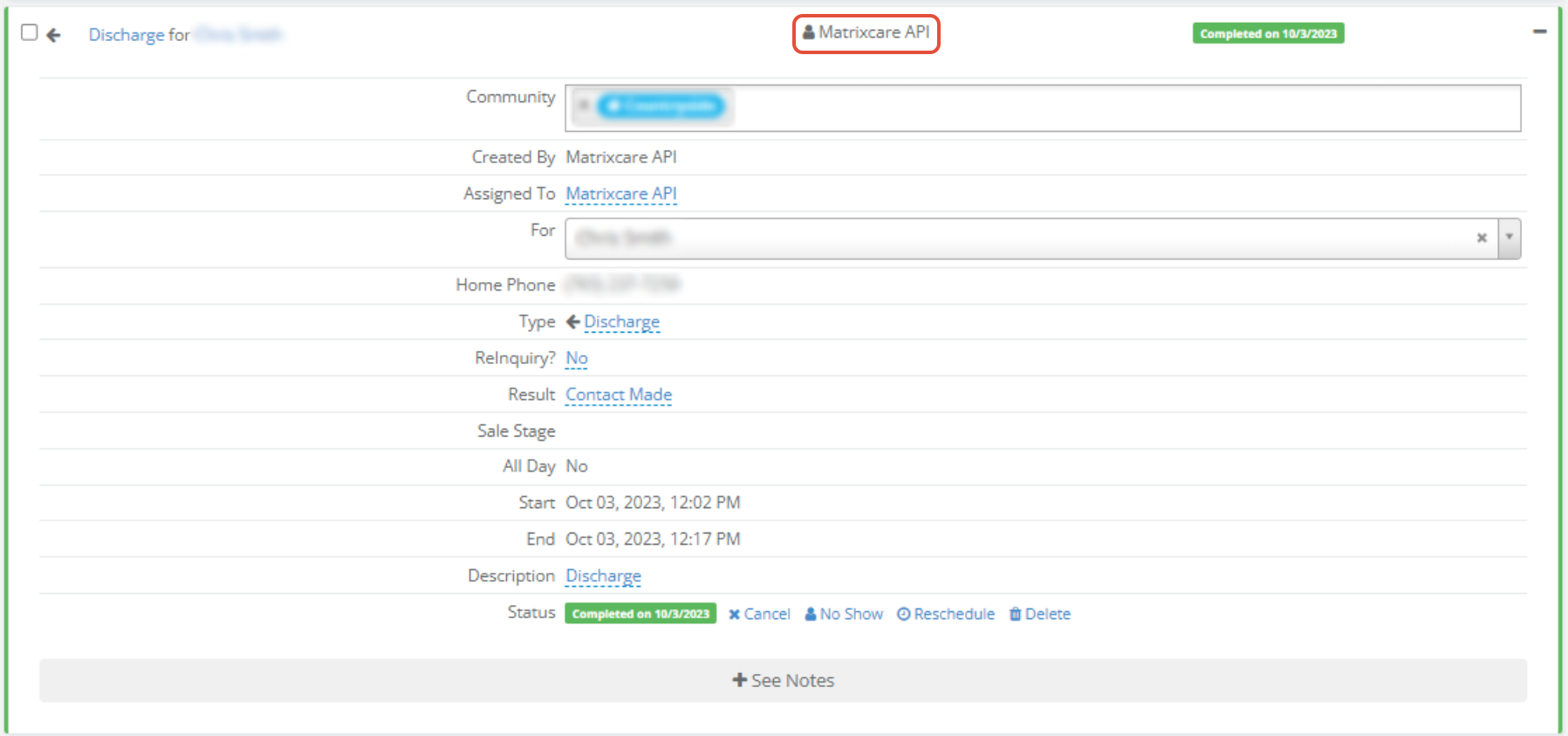Tick the checkbox beside Discharge for
The image size is (1568, 736).
30,32
